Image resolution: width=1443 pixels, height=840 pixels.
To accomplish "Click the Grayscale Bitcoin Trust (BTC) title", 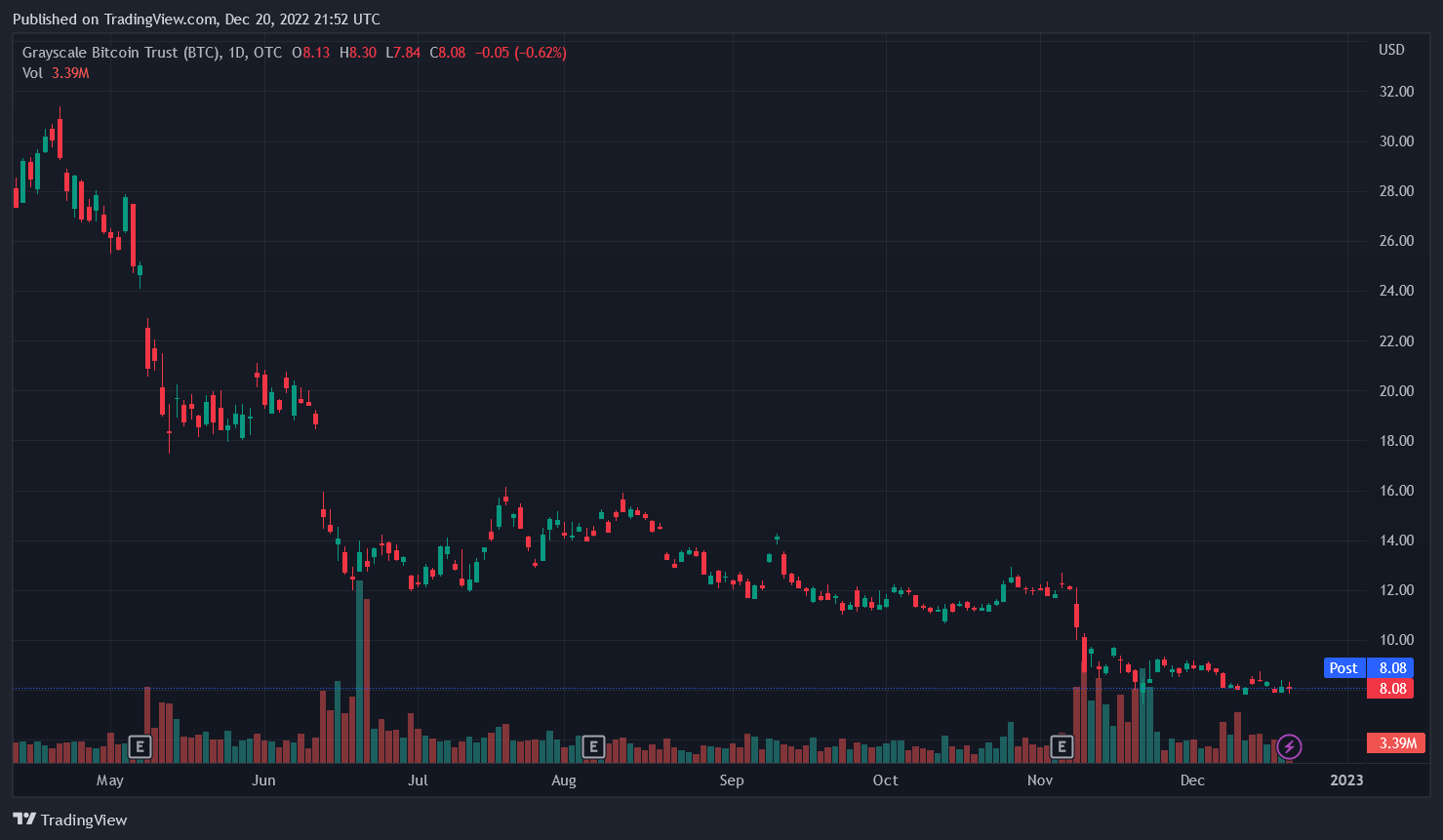I will click(x=121, y=53).
